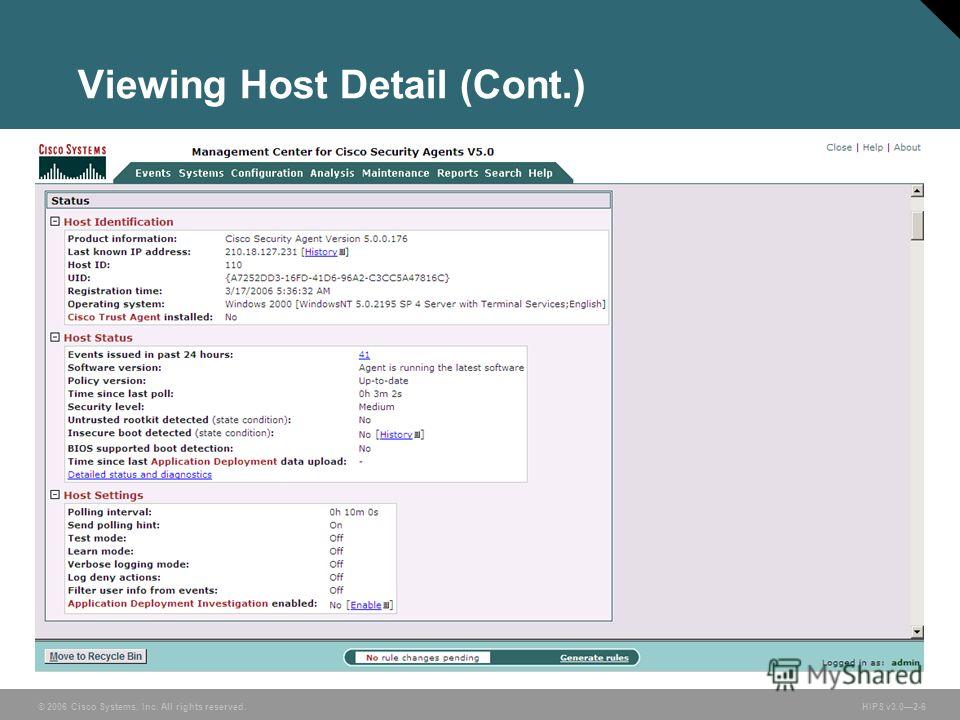This screenshot has width=960, height=720.
Task: Open the Reports menu
Action: 457,173
